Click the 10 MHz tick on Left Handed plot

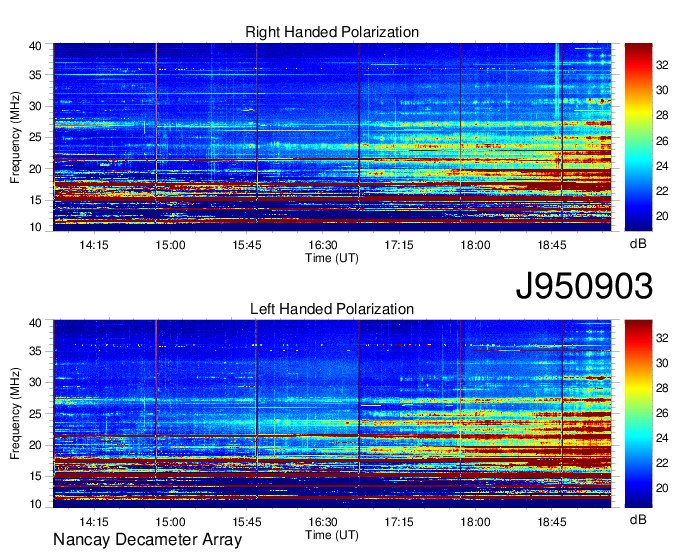click(x=35, y=504)
